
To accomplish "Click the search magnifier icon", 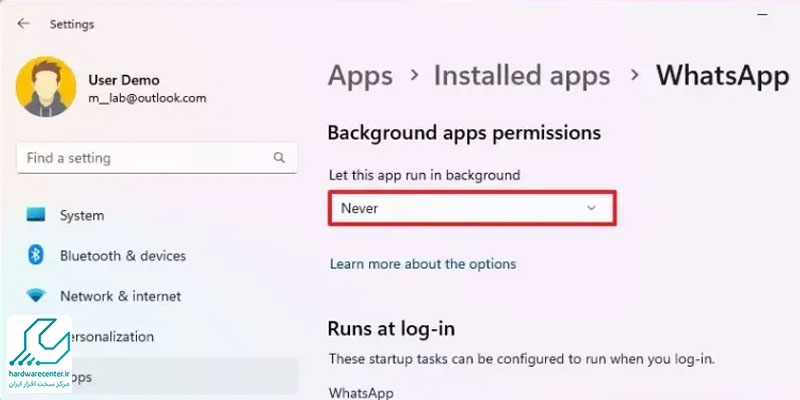I will [279, 158].
